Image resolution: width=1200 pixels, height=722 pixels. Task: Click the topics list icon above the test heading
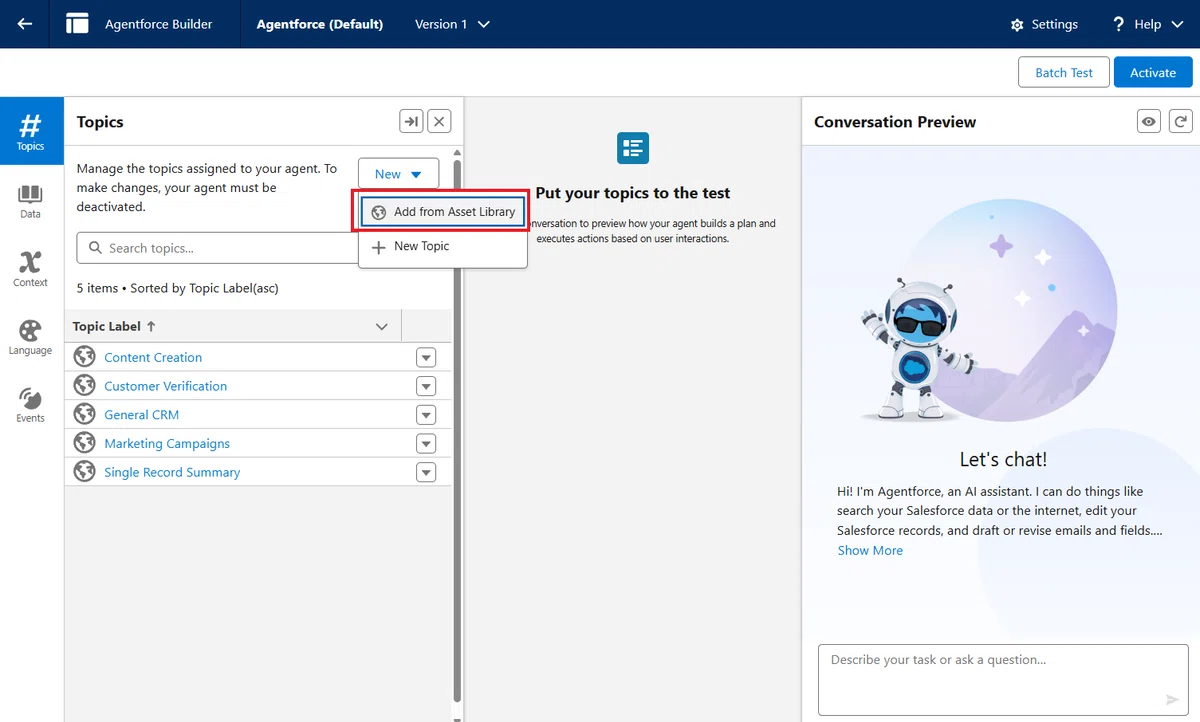click(x=633, y=148)
